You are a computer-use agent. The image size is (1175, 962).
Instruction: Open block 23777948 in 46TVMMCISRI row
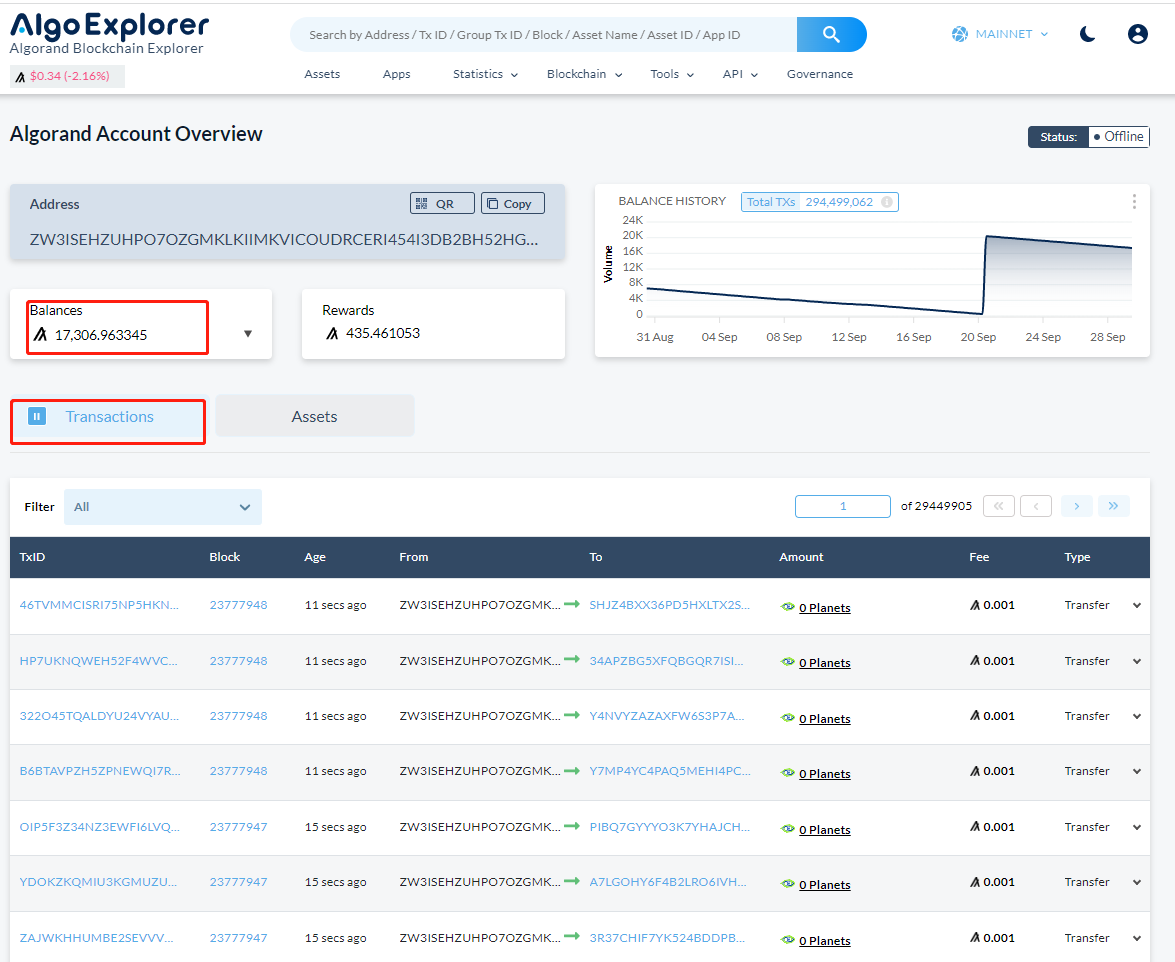[x=238, y=605]
